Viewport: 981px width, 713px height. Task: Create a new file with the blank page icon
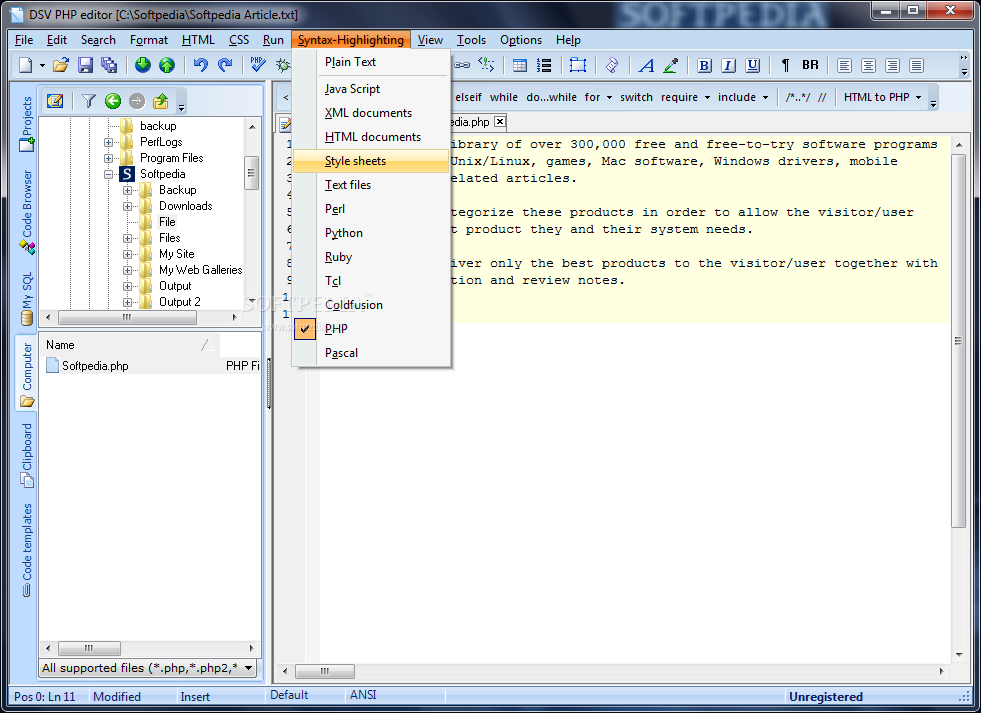tap(26, 65)
